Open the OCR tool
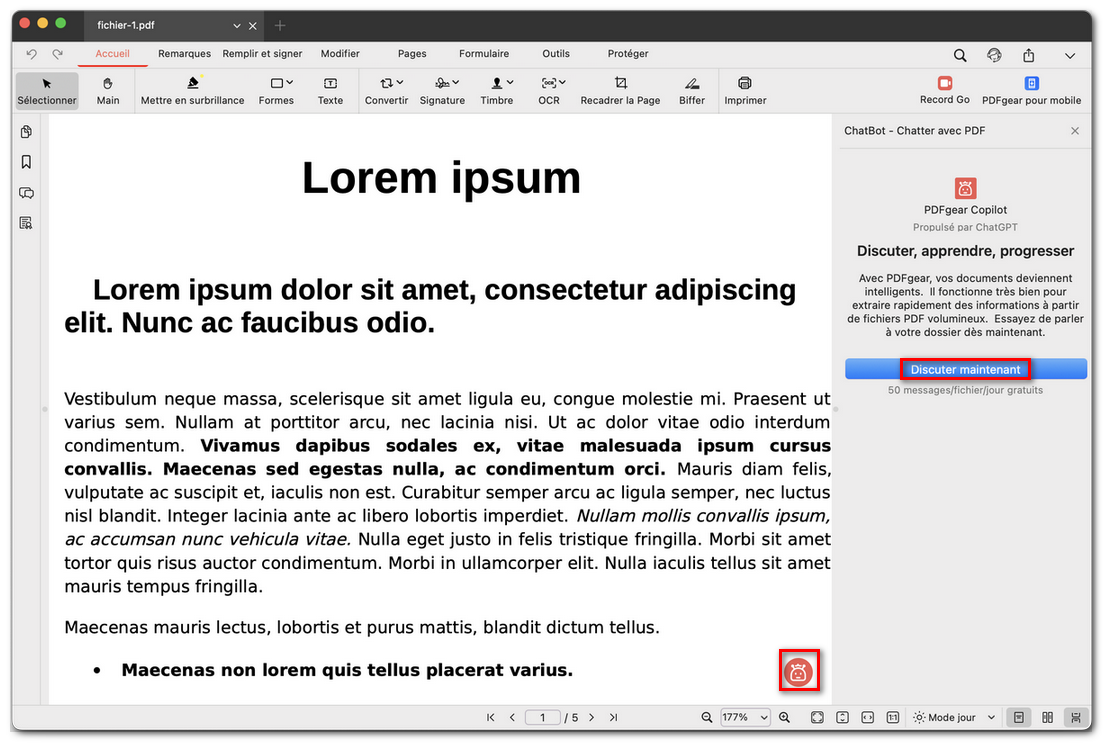Screen dimensions: 1103x743 tap(549, 90)
